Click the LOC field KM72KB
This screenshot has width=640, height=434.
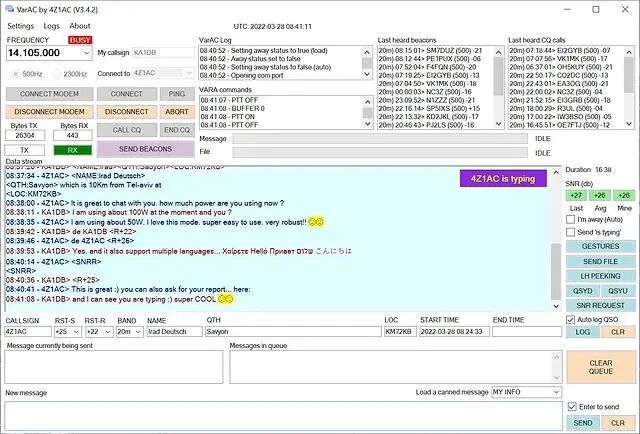(400, 332)
